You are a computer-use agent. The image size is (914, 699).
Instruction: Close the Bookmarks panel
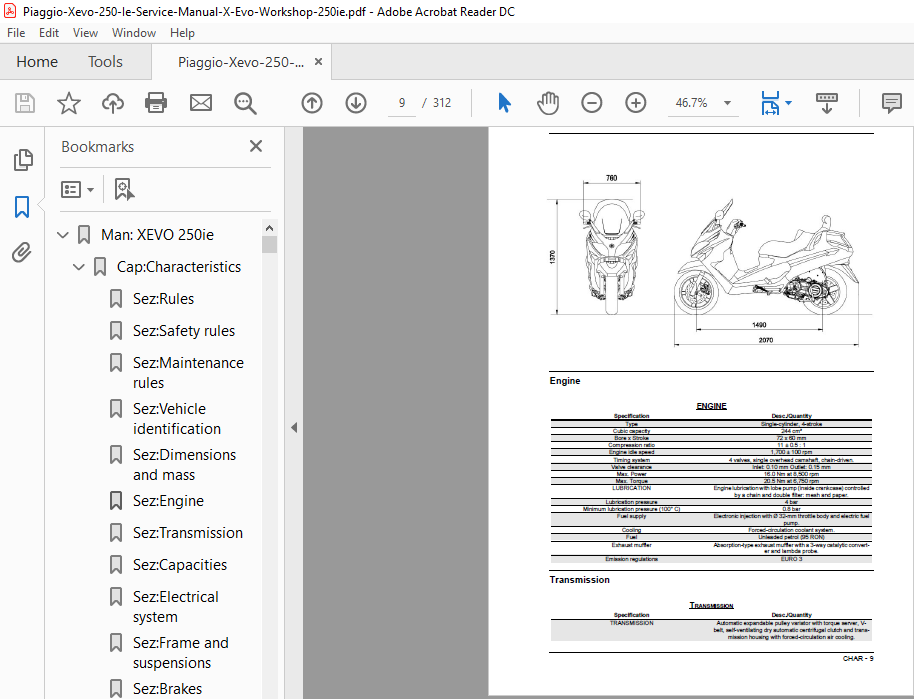click(x=256, y=146)
